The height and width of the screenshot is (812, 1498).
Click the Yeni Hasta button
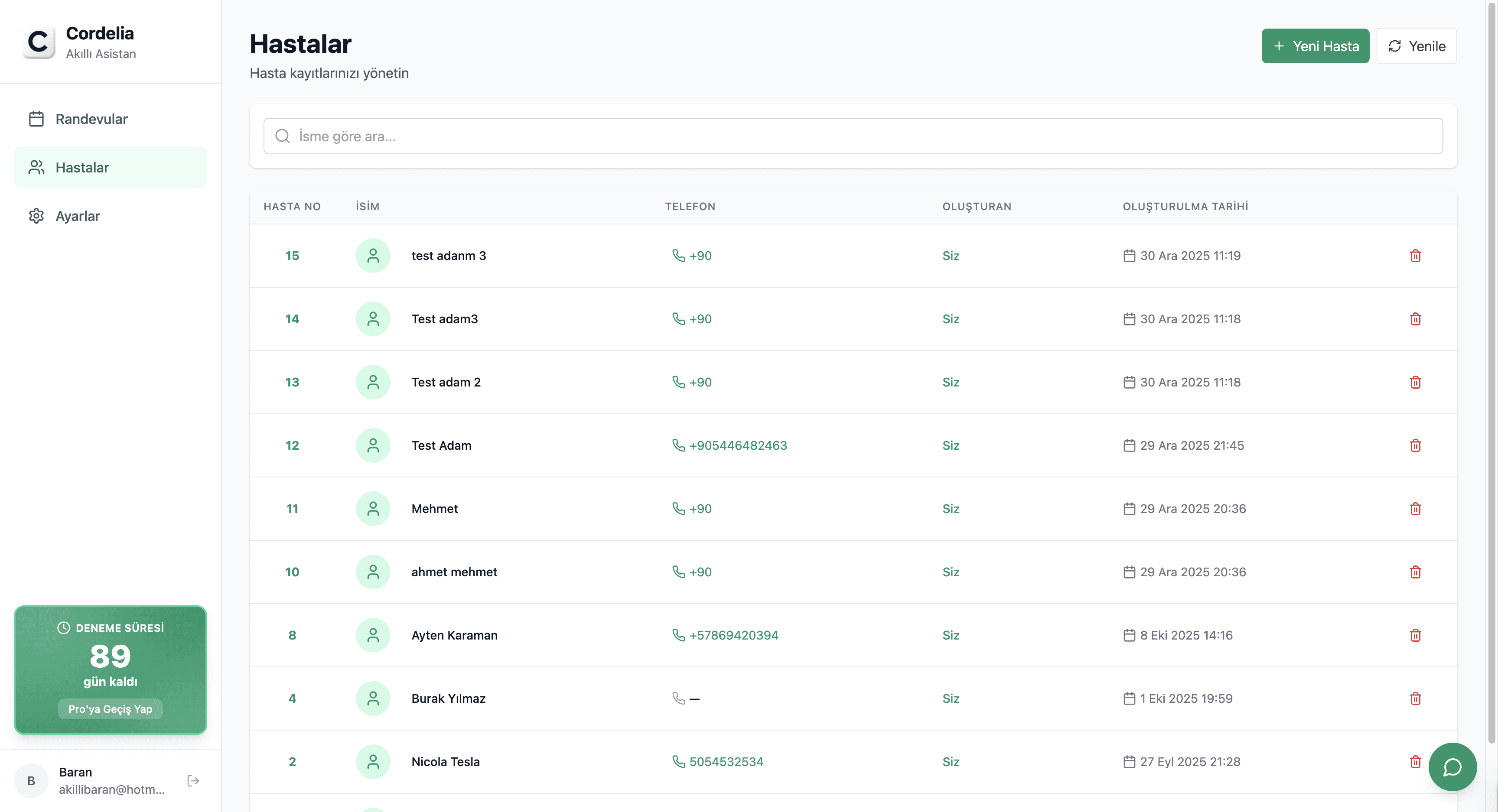(1315, 46)
